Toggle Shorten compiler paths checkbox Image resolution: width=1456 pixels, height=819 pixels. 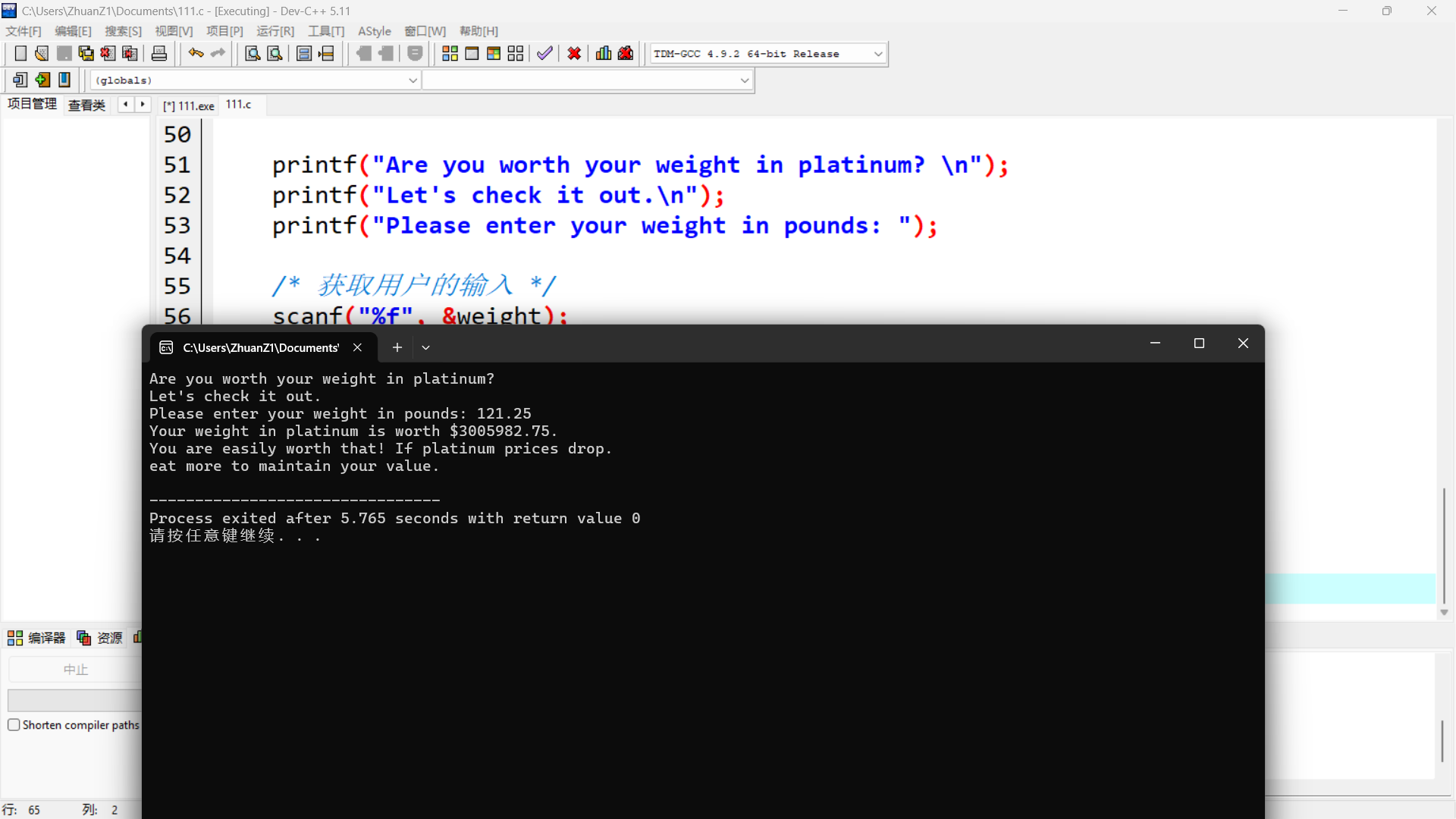point(14,725)
